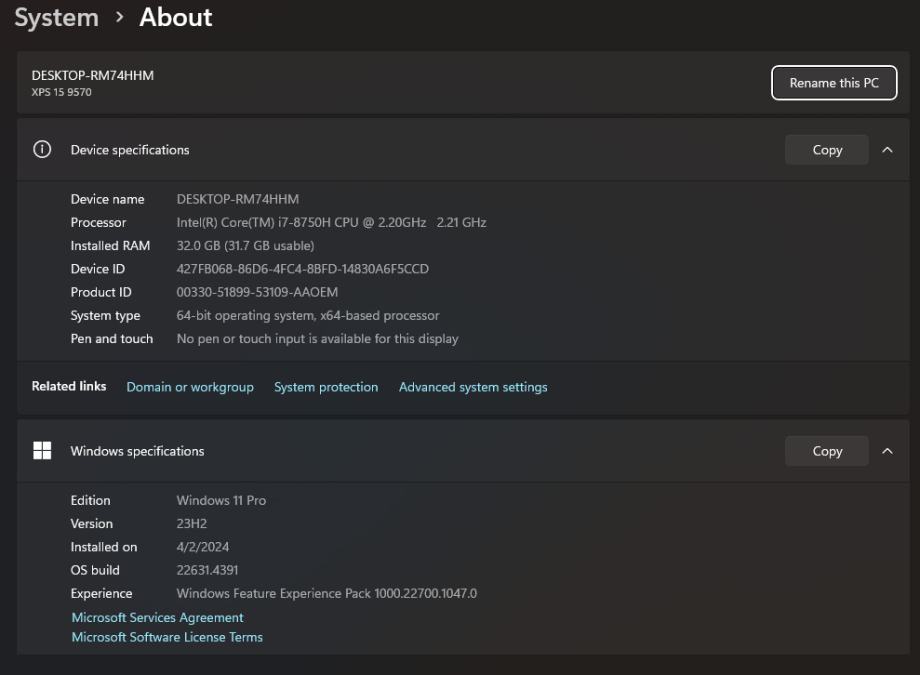
Task: Open the System protection link
Action: [x=326, y=387]
